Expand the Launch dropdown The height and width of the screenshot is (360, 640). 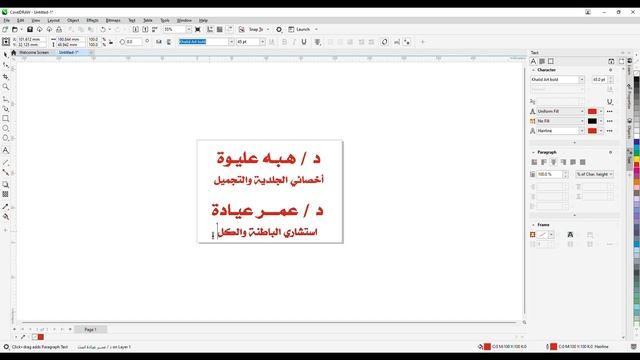point(316,29)
